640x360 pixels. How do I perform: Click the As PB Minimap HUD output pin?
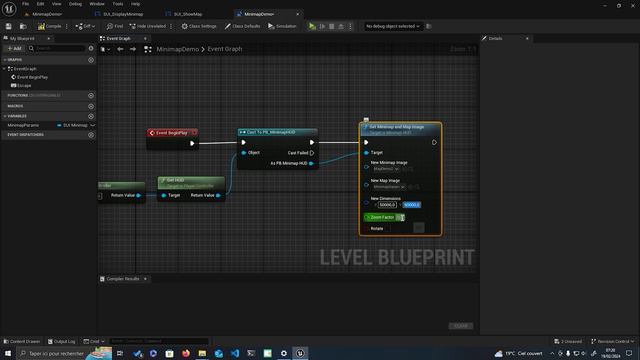point(311,163)
